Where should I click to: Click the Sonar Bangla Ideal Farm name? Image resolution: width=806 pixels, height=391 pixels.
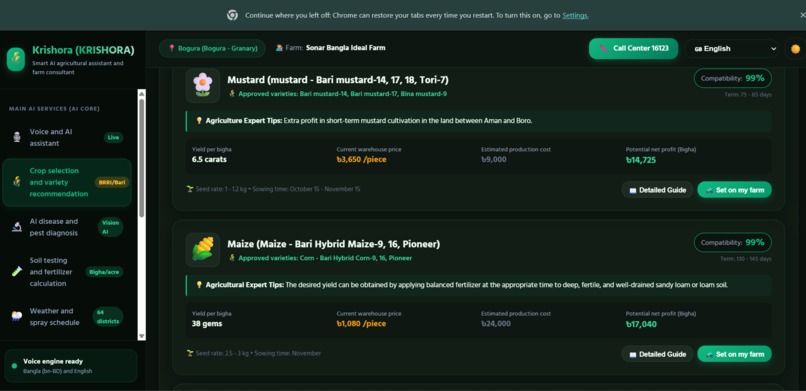[x=345, y=48]
